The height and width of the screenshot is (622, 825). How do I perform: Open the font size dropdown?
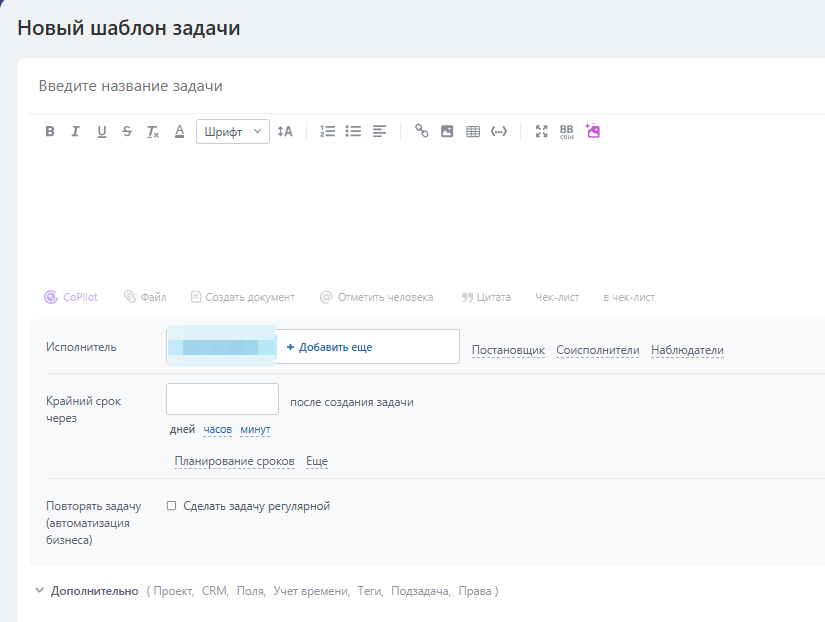click(x=285, y=131)
